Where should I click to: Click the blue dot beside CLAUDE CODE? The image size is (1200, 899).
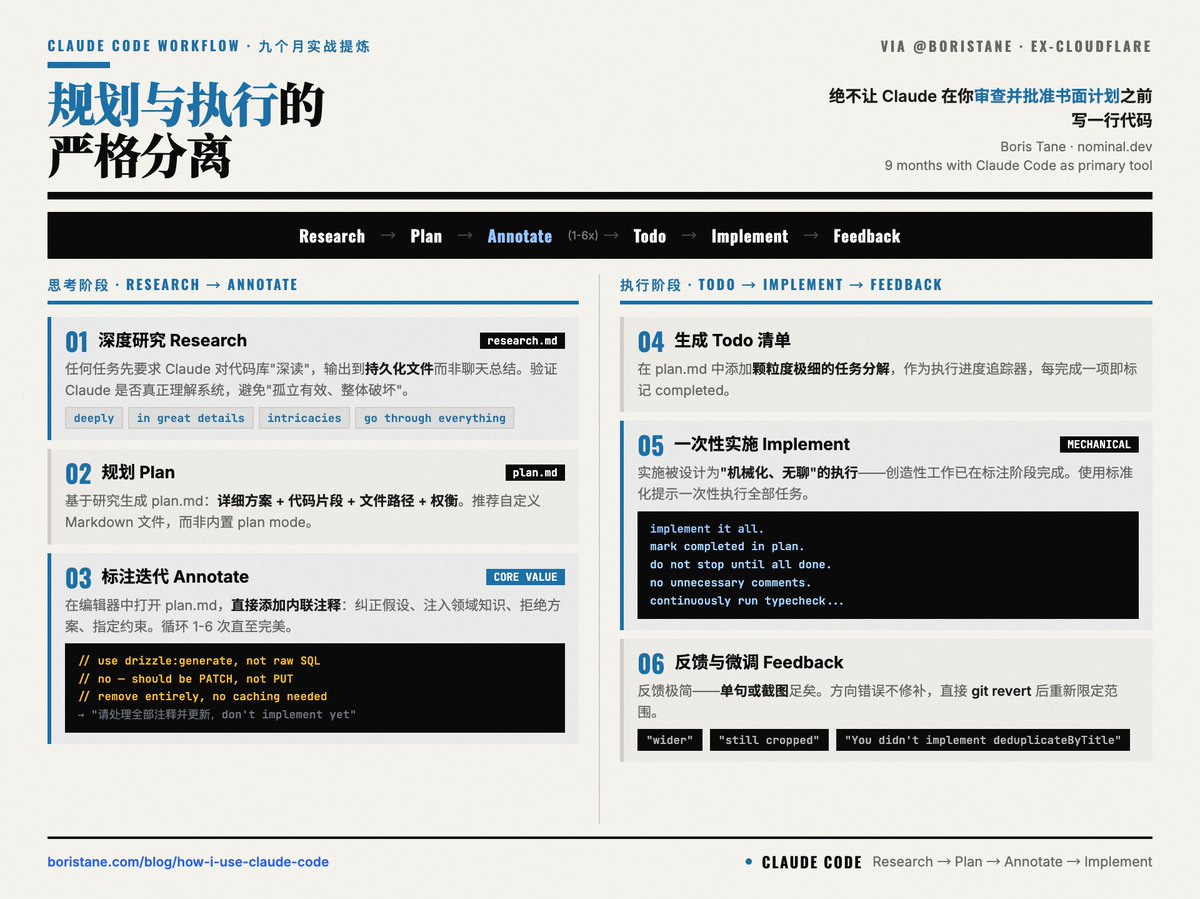[749, 862]
